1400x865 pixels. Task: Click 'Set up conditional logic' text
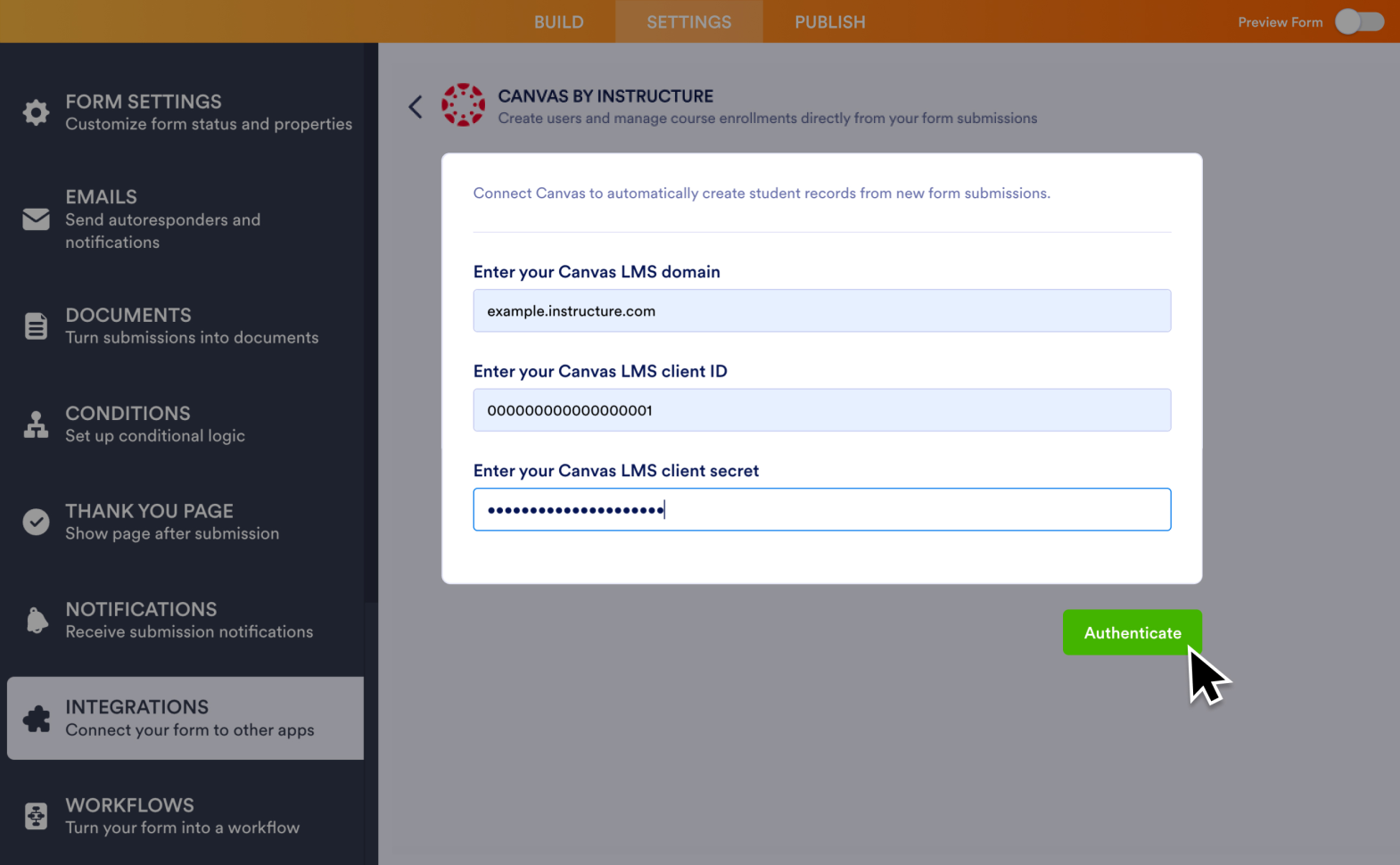point(155,436)
